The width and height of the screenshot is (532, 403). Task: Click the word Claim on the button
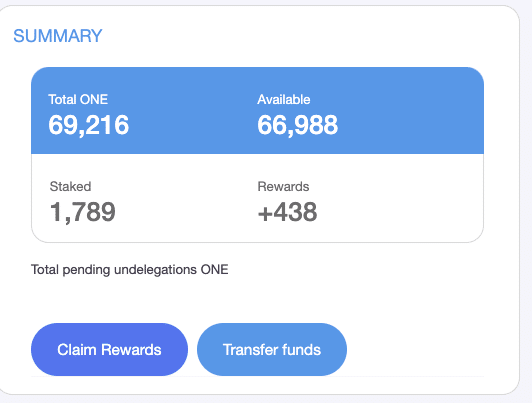(77, 349)
